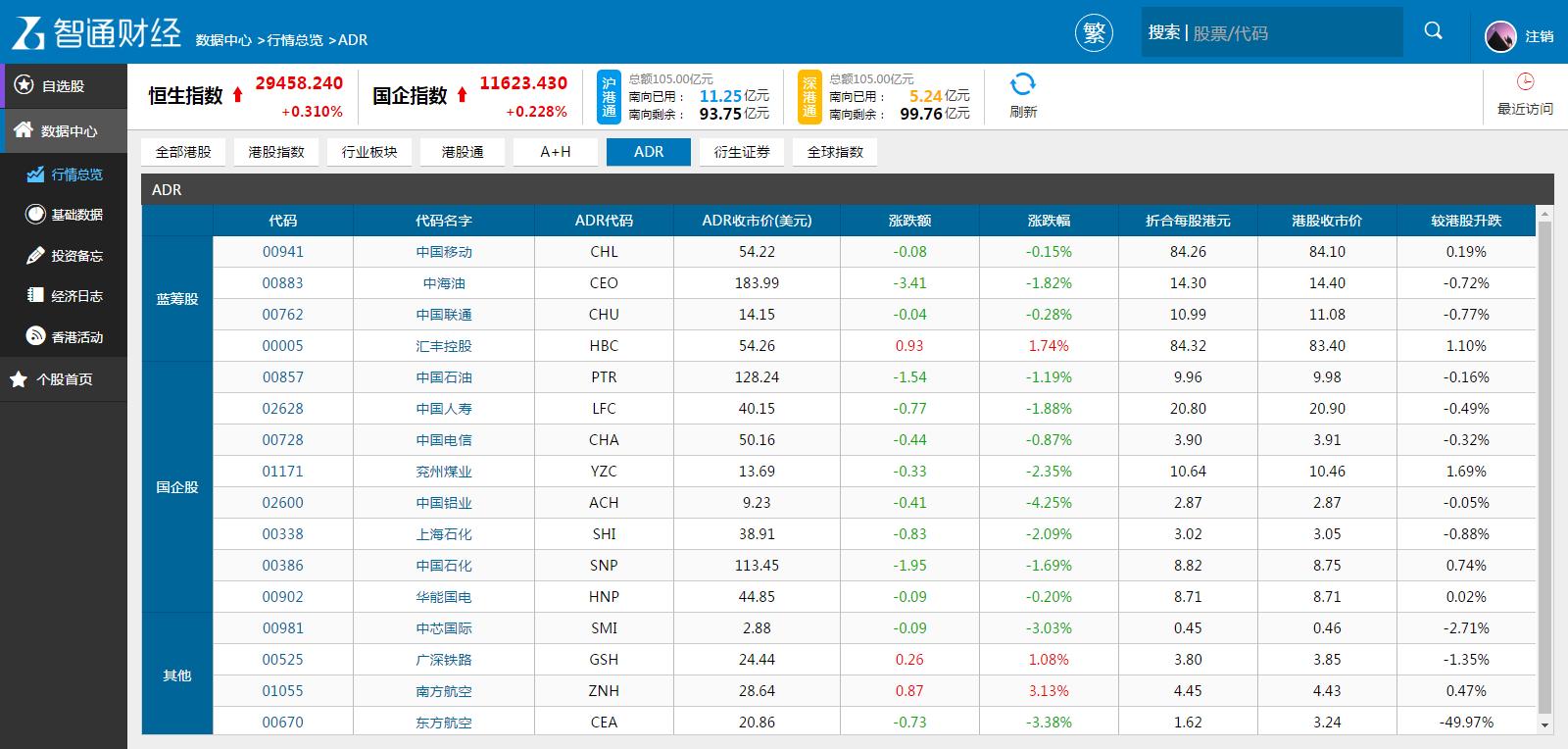The image size is (1568, 749).
Task: Open 行情总览 breadcrumb link
Action: [295, 40]
